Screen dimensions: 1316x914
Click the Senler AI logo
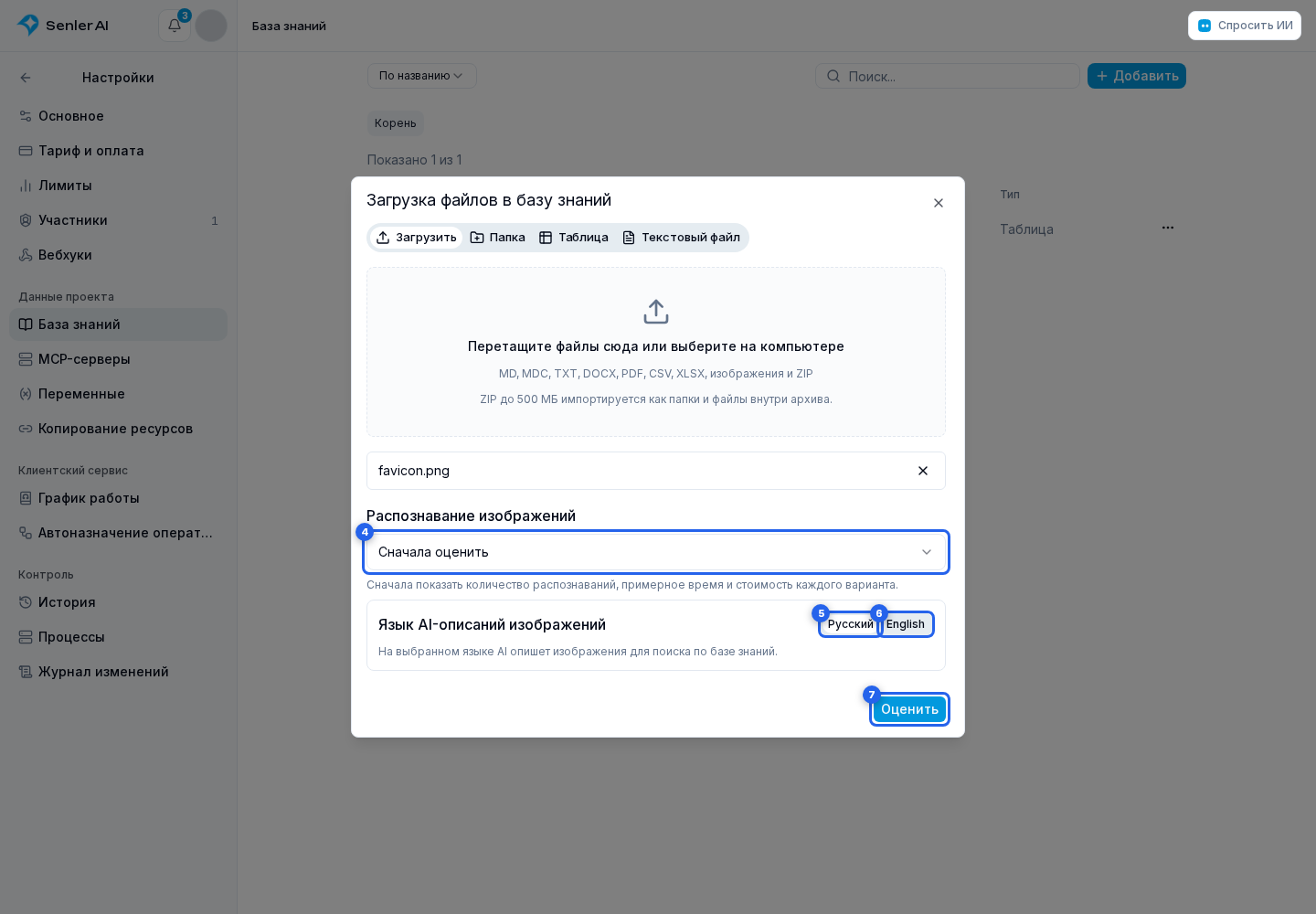pyautogui.click(x=63, y=26)
